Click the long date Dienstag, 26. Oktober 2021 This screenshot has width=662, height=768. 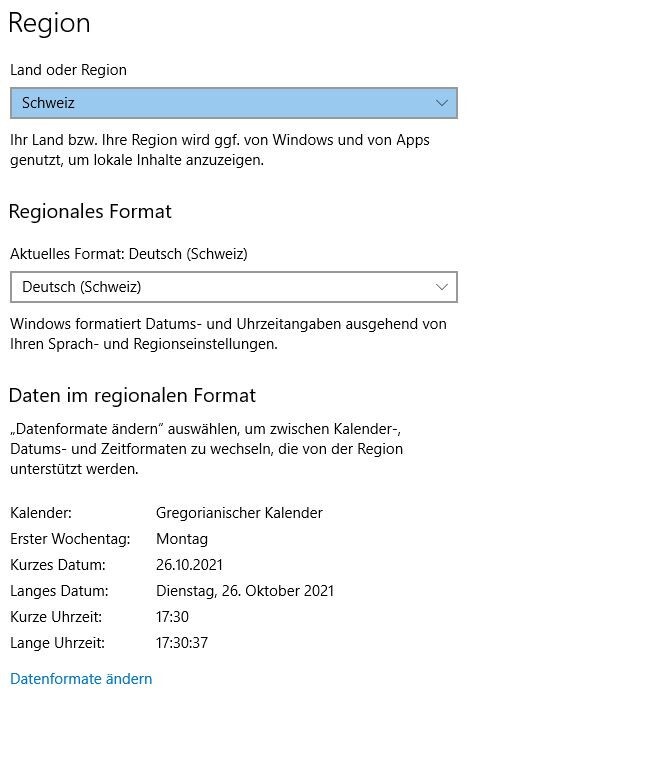(x=245, y=591)
